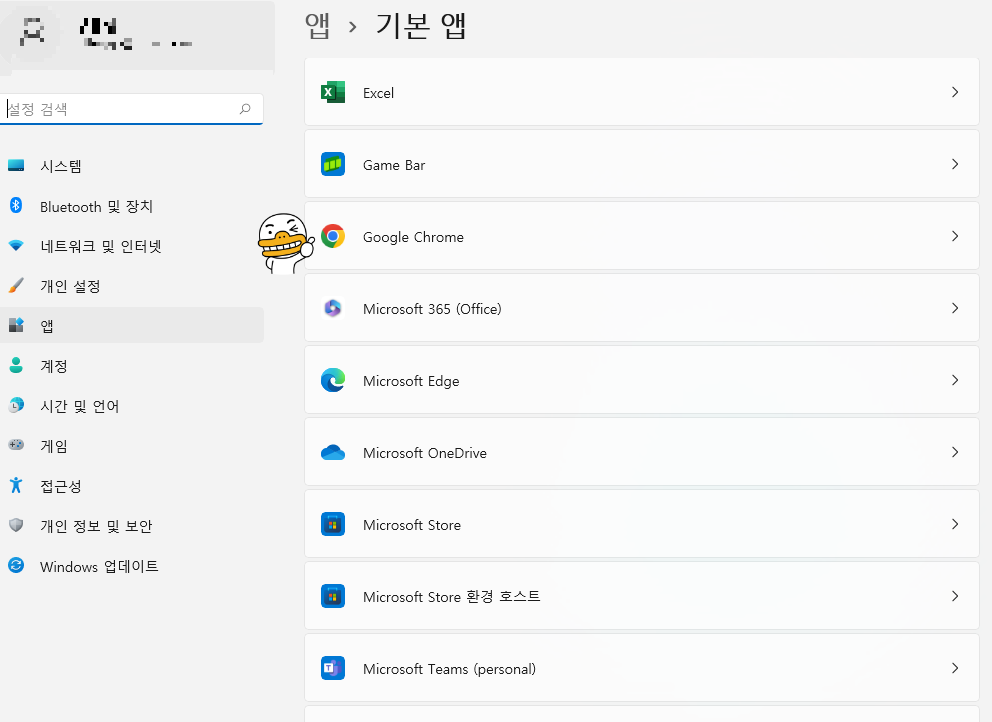Open Bluetooth 및 장치 settings
The width and height of the screenshot is (992, 722).
coord(132,206)
